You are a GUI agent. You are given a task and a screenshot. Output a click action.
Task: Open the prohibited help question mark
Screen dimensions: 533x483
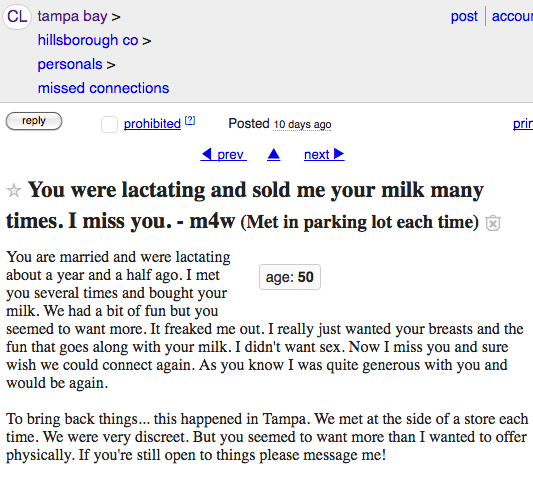[x=190, y=120]
